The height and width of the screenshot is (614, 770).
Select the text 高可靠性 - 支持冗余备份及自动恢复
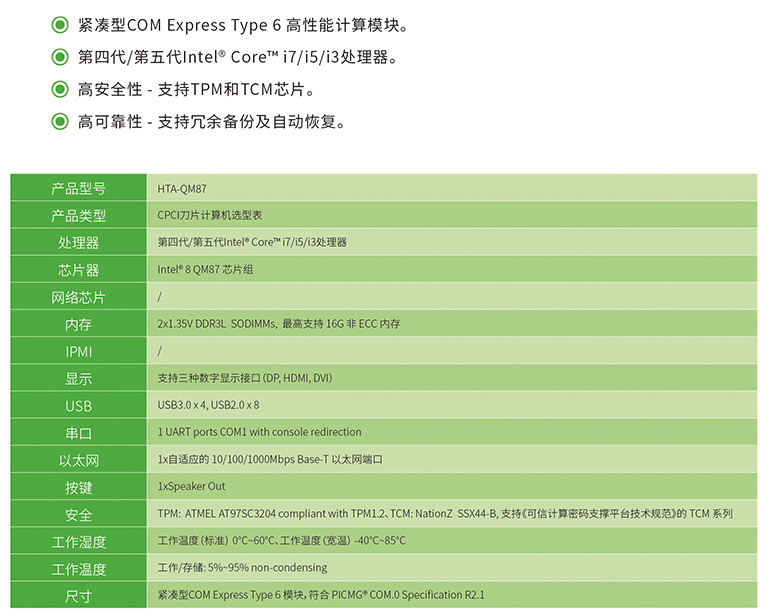[x=212, y=122]
